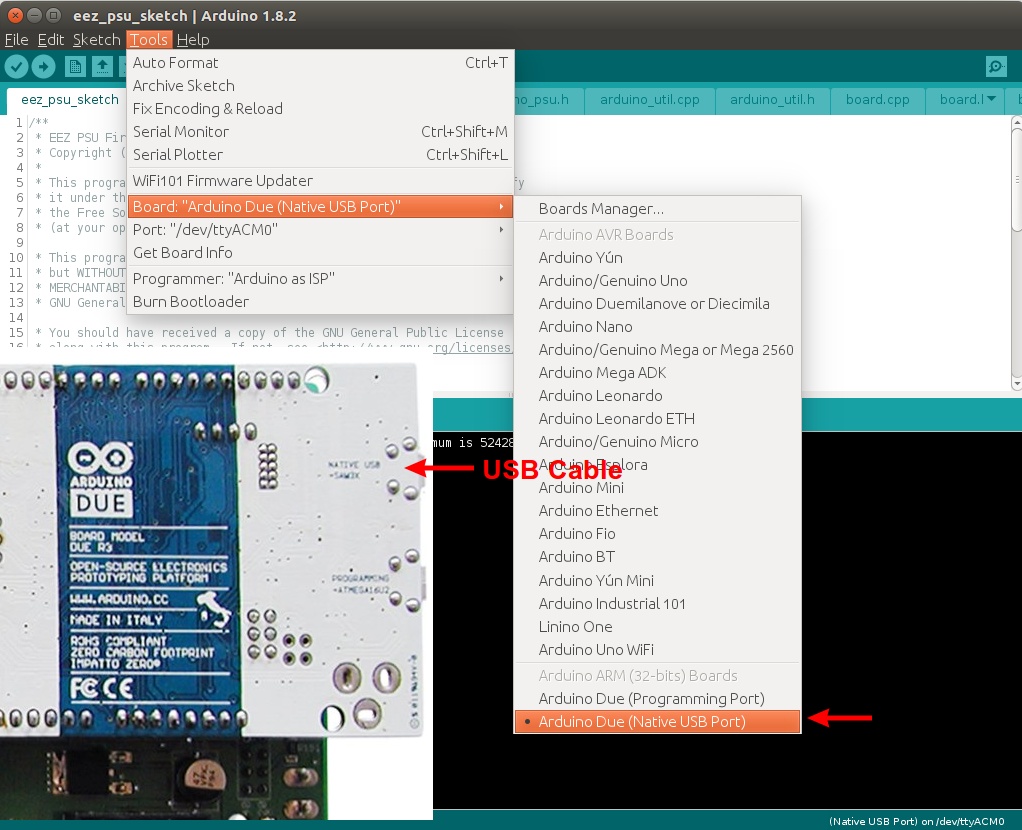Open the Help menu
This screenshot has height=830, width=1022.
(x=193, y=40)
